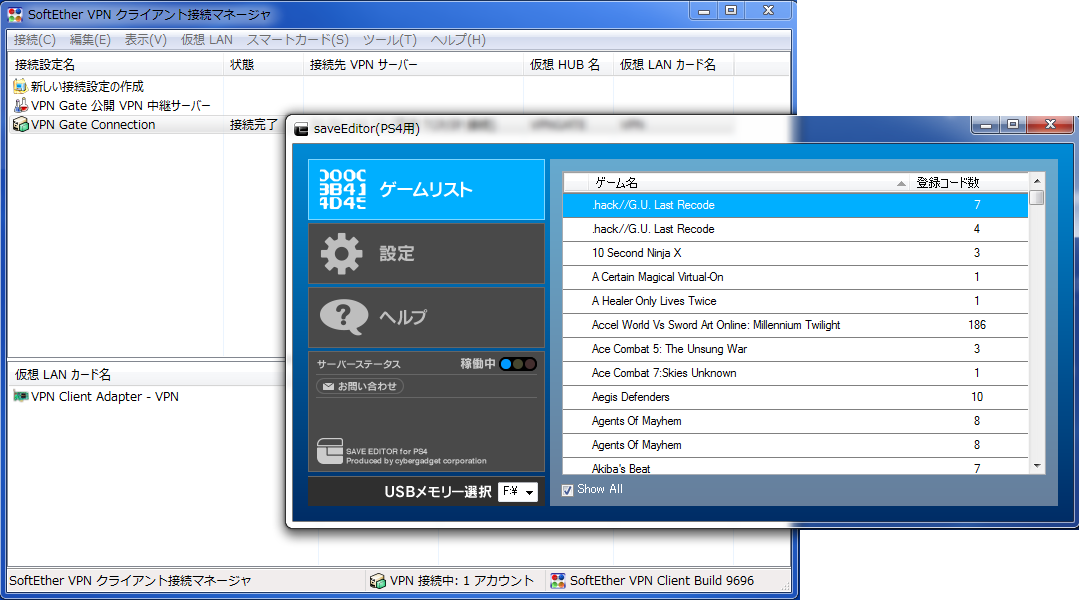Sort by 登録コード数 column header
This screenshot has height=600, width=1079.
[x=947, y=183]
